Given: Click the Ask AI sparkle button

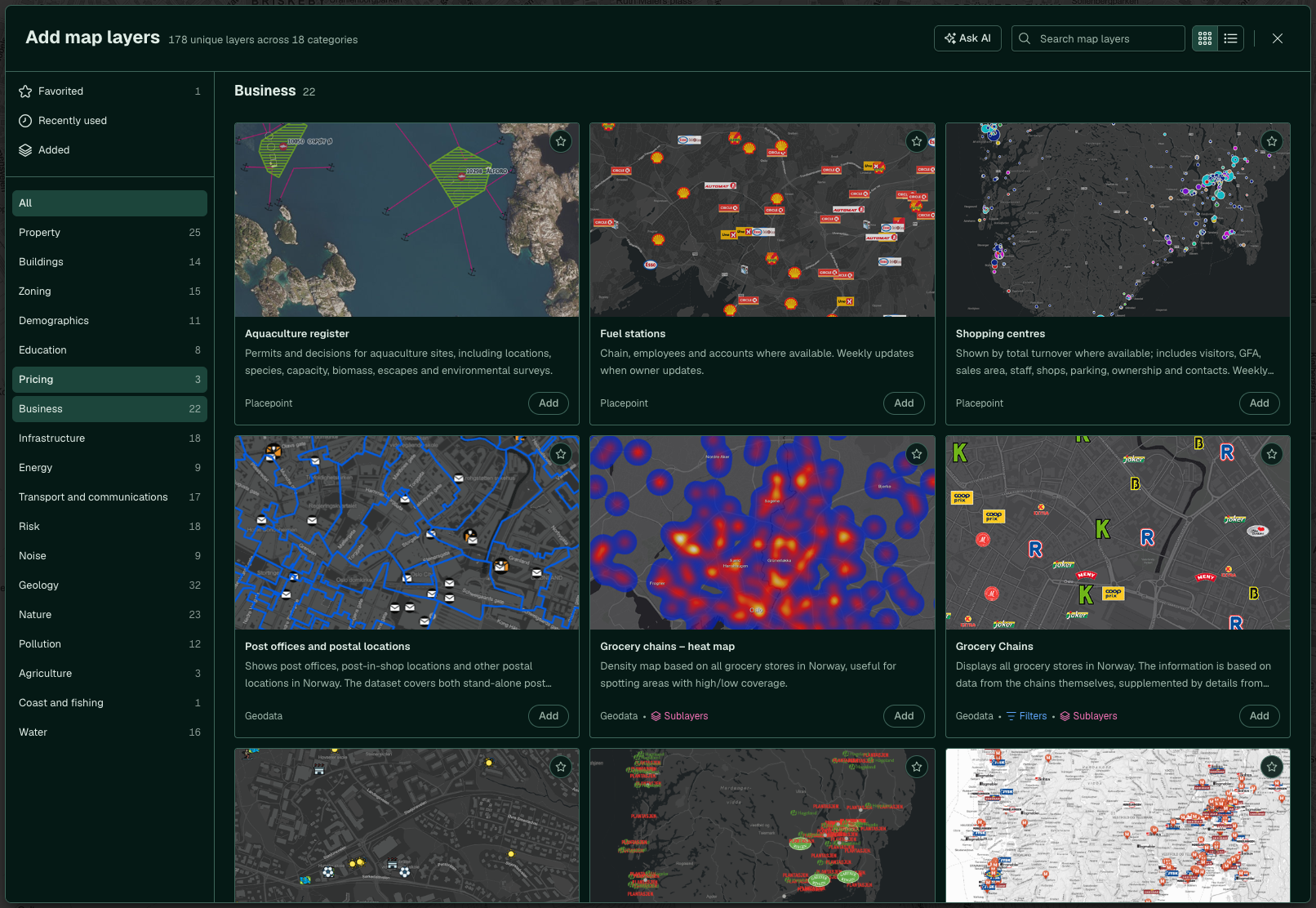Looking at the screenshot, I should [x=967, y=38].
